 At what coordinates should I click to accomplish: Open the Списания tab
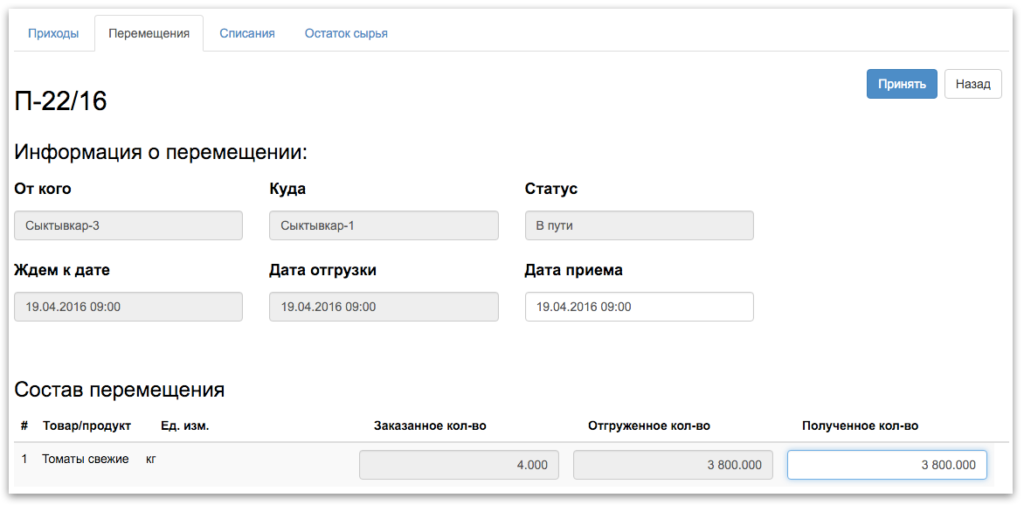tap(247, 33)
